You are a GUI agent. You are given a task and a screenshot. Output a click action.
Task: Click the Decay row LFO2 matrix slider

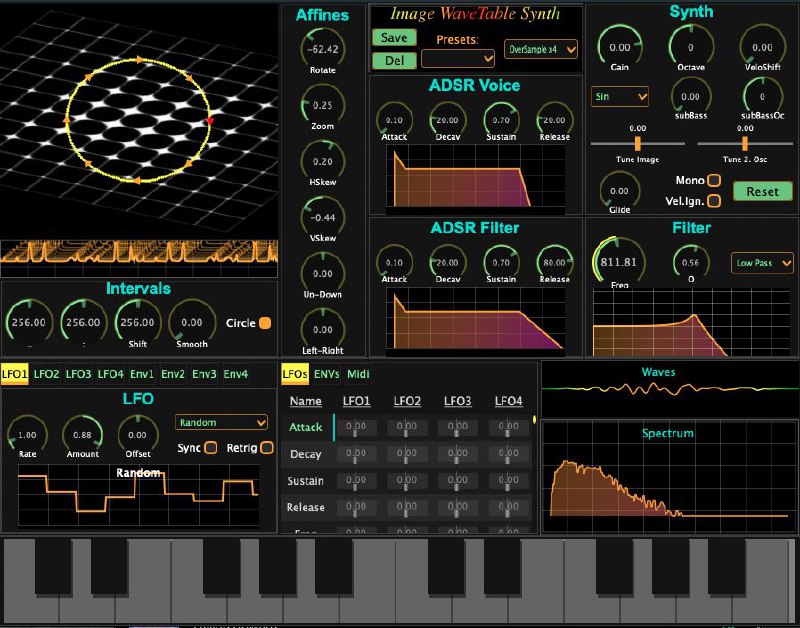point(407,454)
